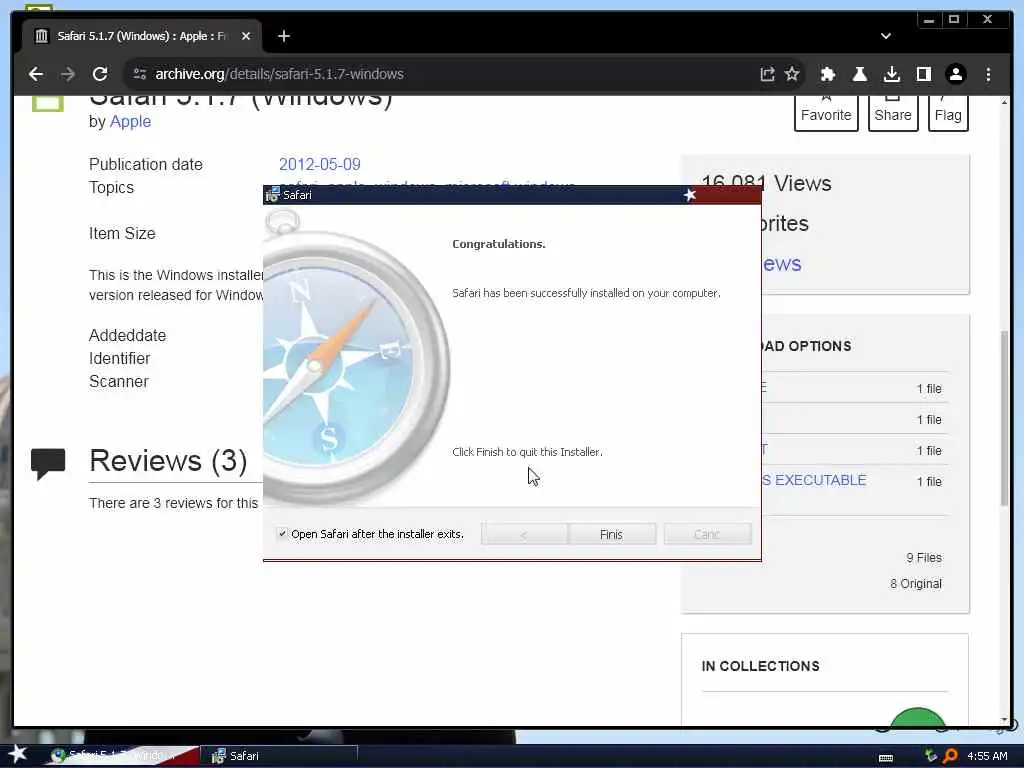Click the Item Size label
The height and width of the screenshot is (768, 1024).
(x=122, y=234)
